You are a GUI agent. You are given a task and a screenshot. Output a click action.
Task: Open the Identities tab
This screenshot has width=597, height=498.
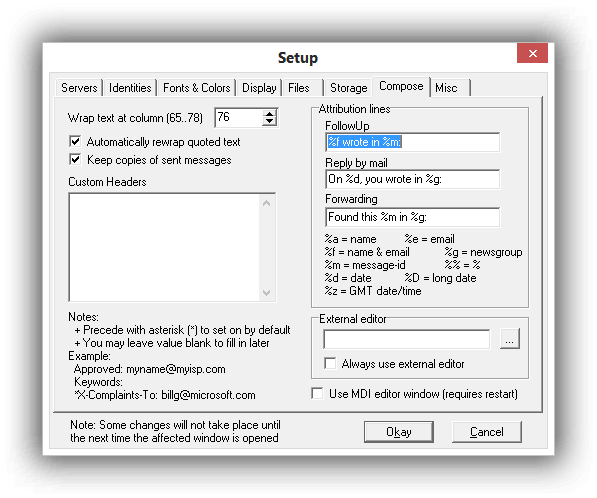pos(130,88)
